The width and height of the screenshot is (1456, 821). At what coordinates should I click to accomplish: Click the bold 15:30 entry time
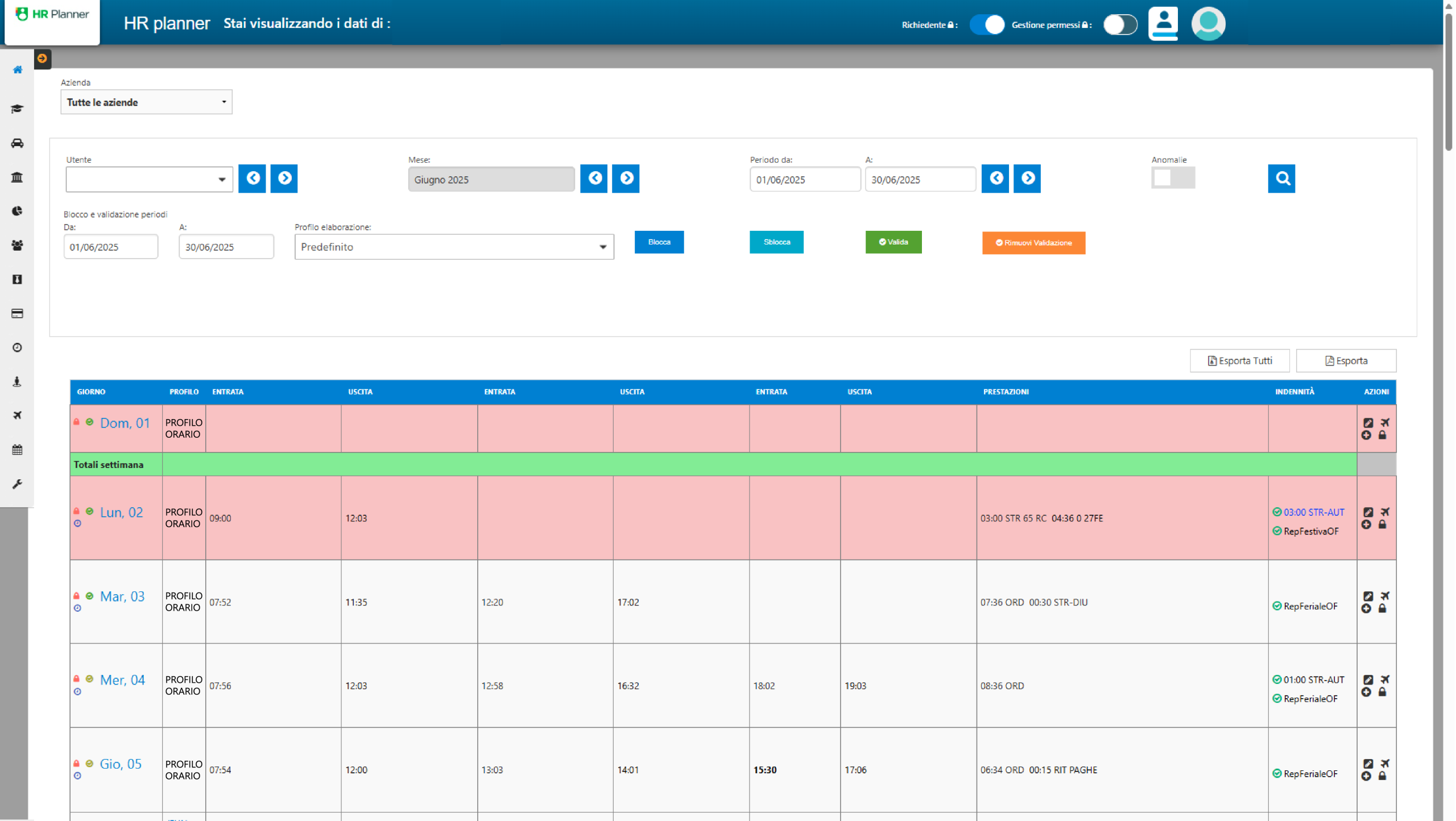764,770
